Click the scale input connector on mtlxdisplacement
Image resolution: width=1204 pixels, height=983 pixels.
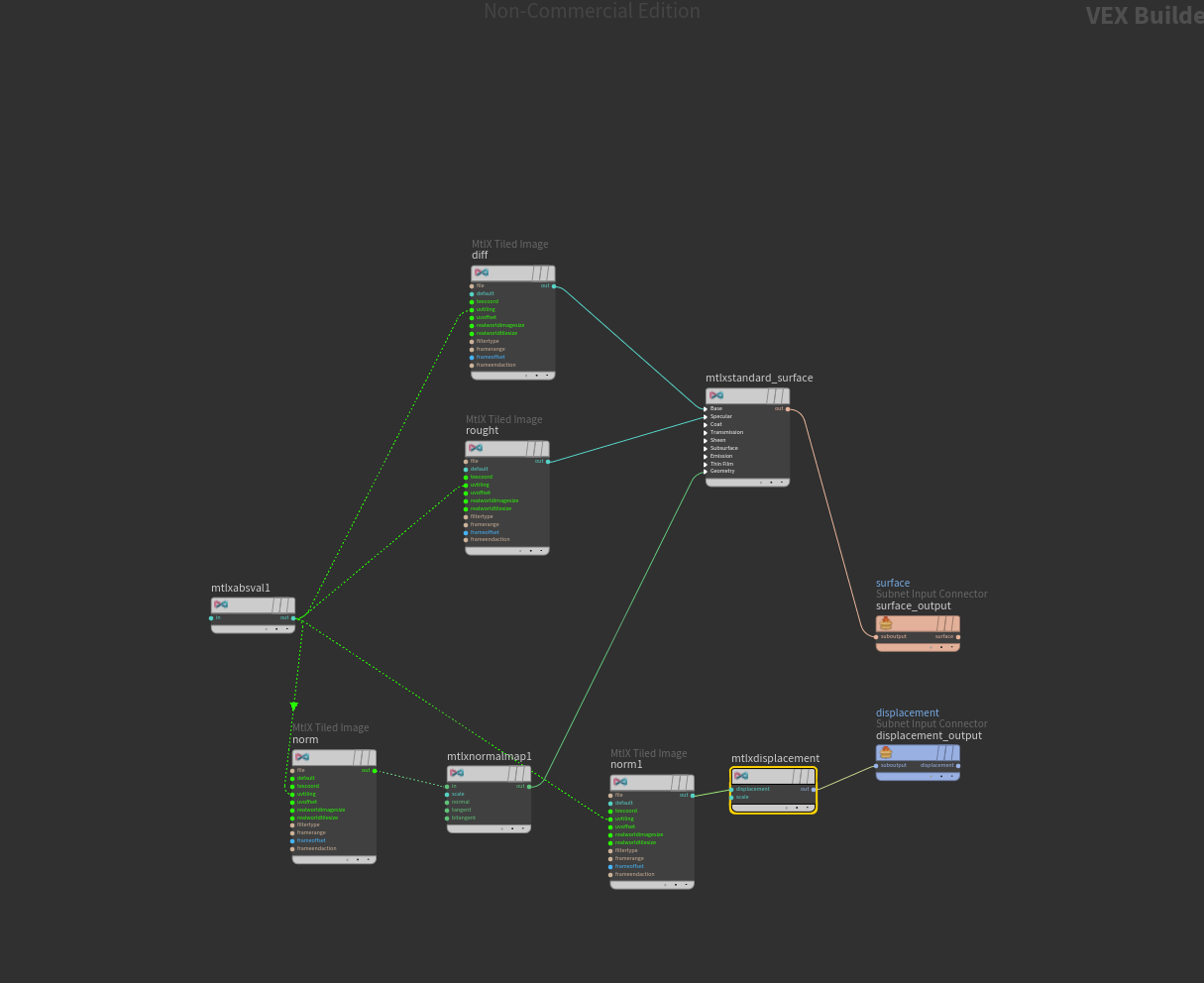coord(732,797)
